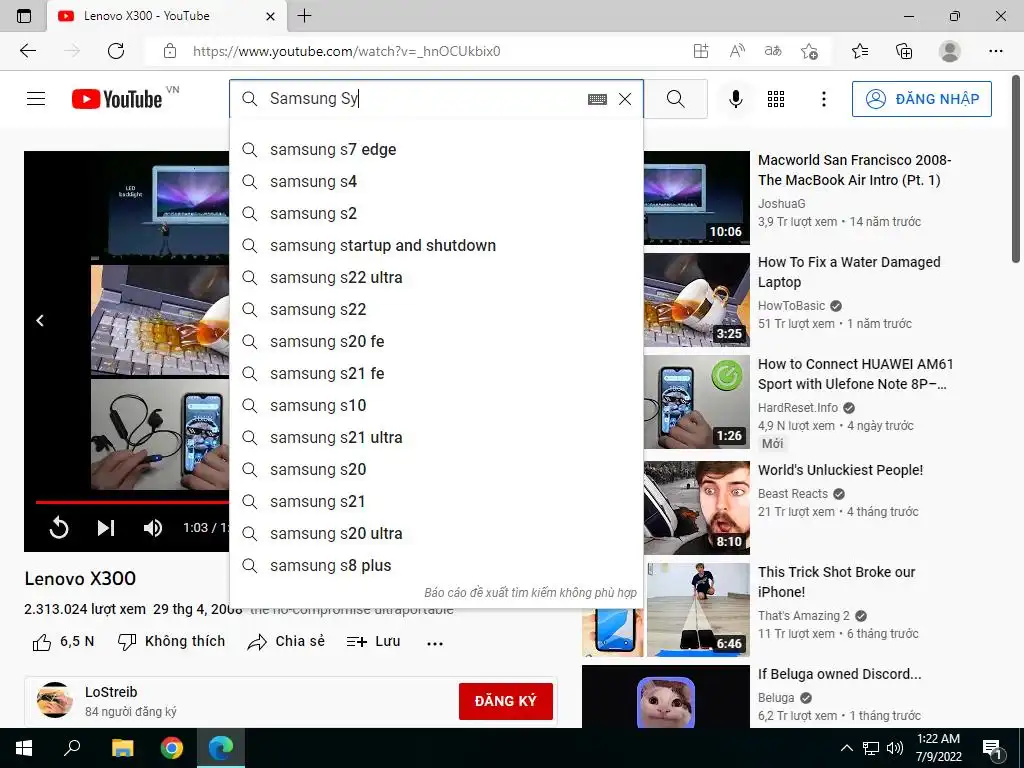Viewport: 1024px width, 768px height.
Task: Open Edge Settings and more menu
Action: pyautogui.click(x=995, y=51)
